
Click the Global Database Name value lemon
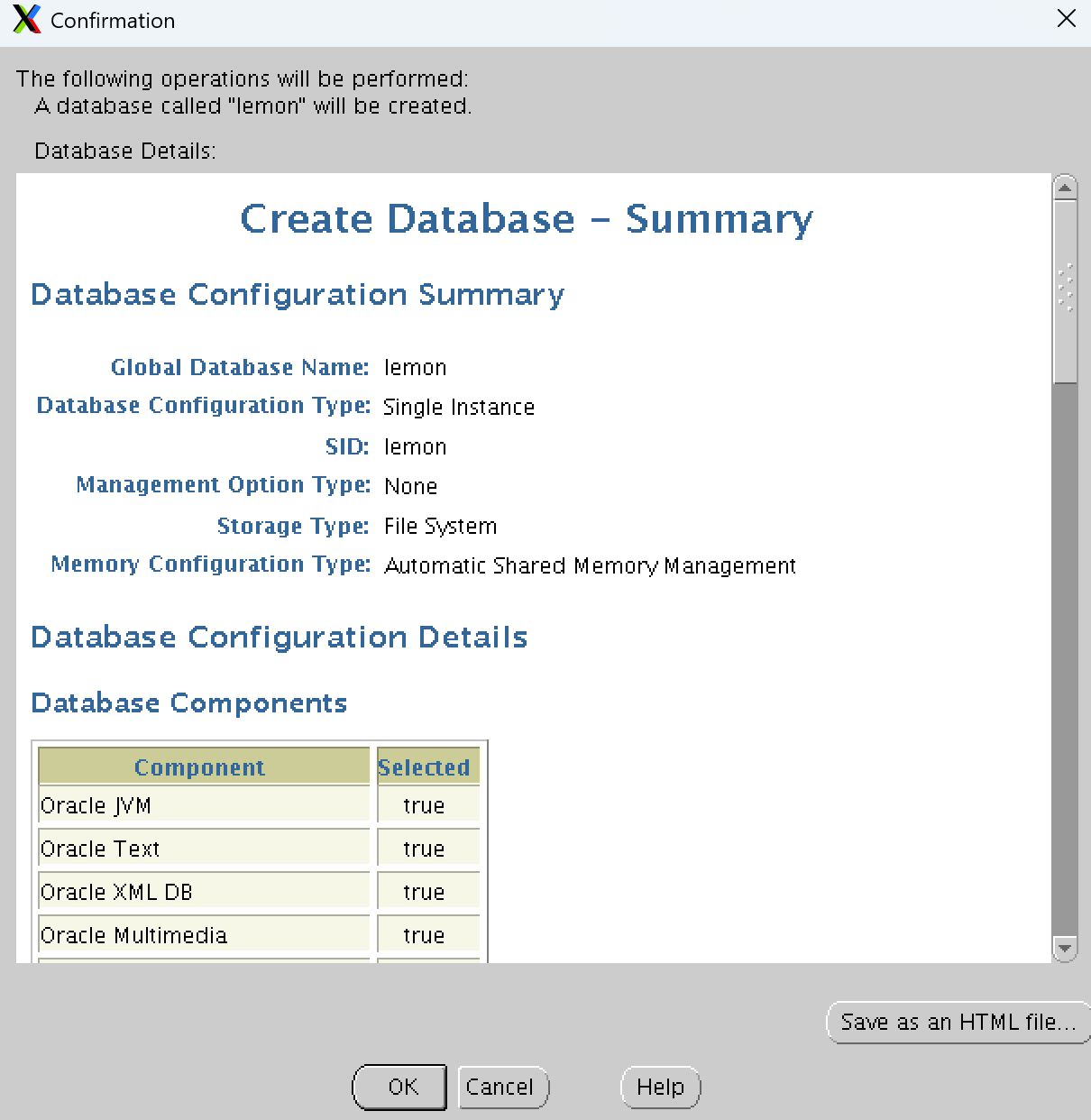[x=415, y=368]
